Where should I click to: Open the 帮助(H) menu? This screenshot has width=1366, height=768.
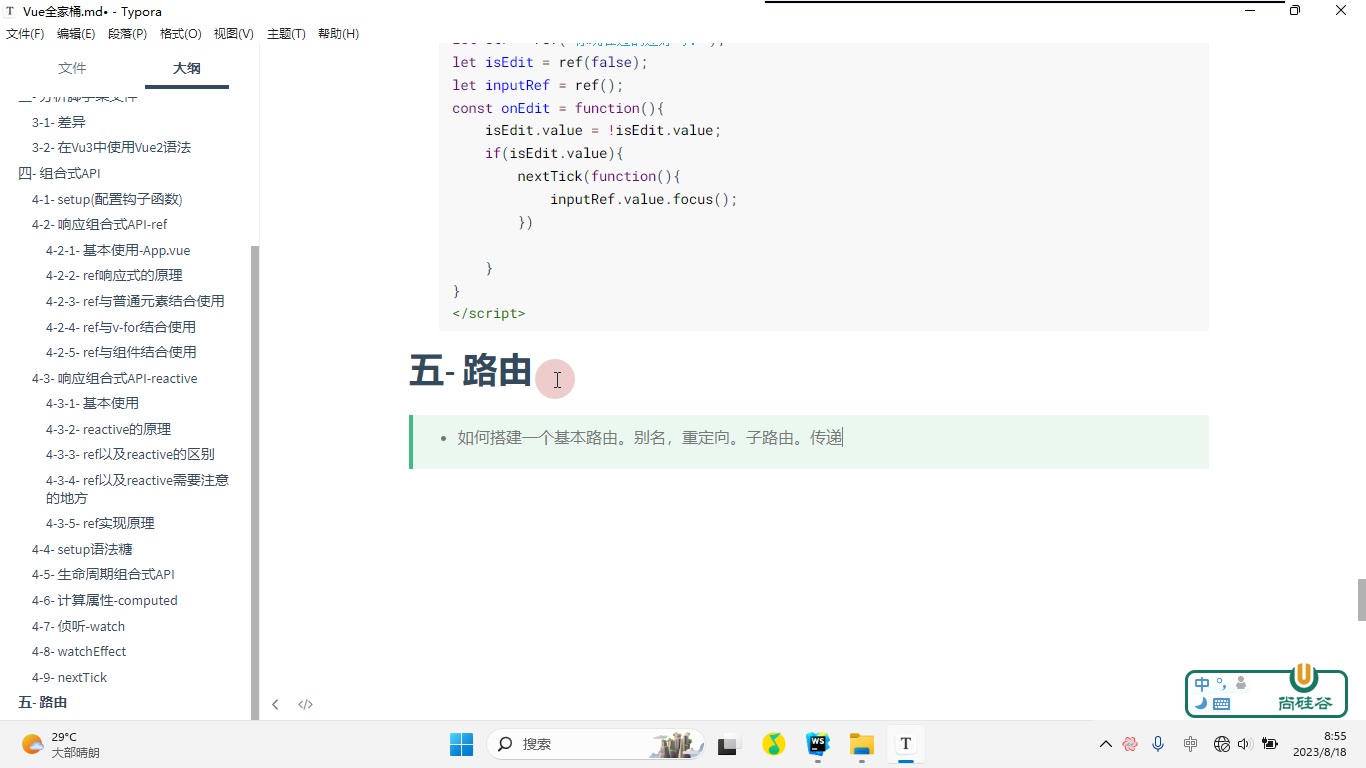[x=338, y=34]
